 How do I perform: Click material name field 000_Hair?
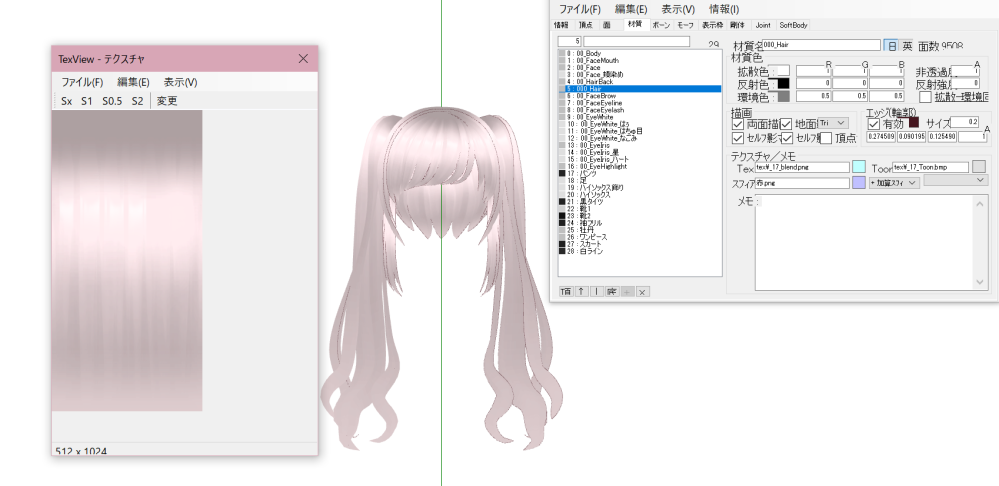(x=821, y=45)
